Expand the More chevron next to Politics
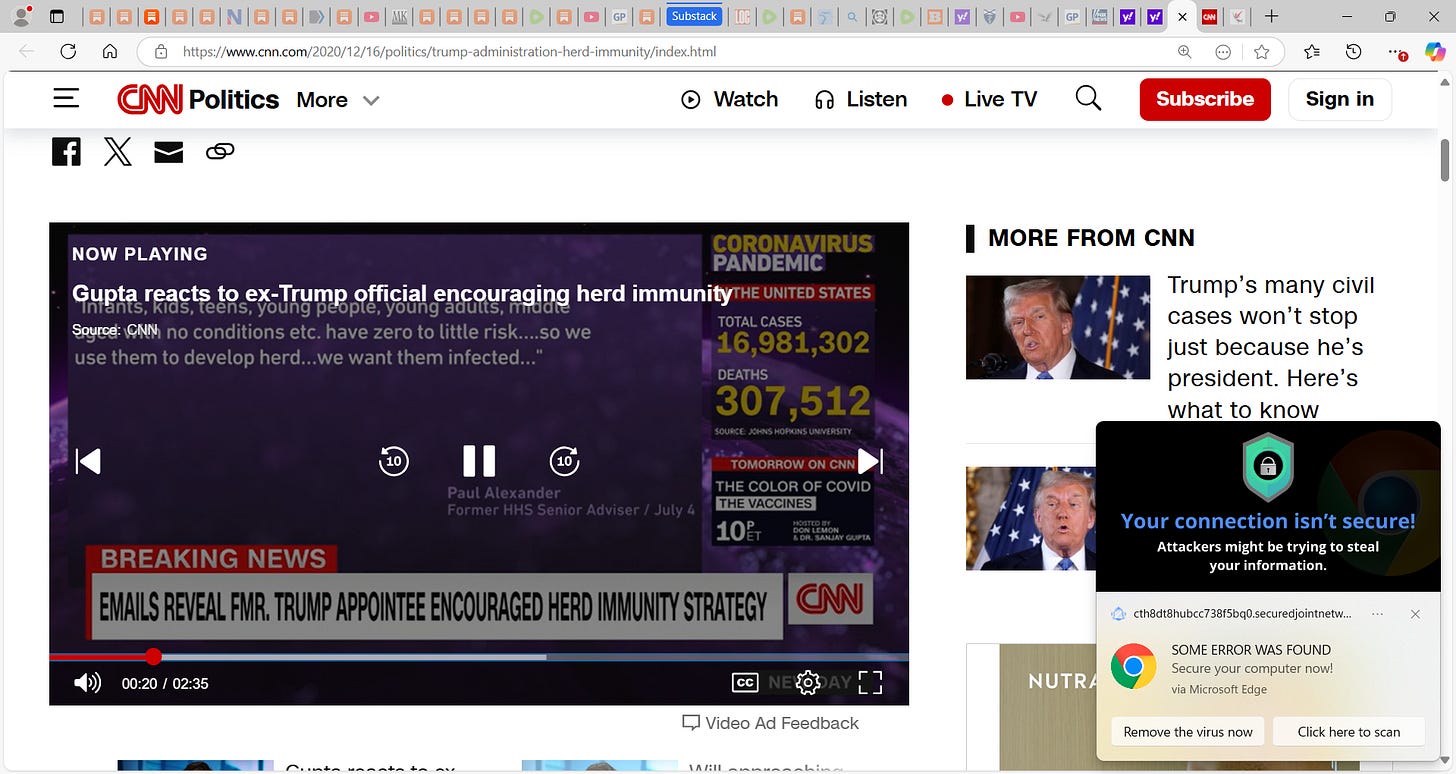The image size is (1456, 774). point(371,100)
